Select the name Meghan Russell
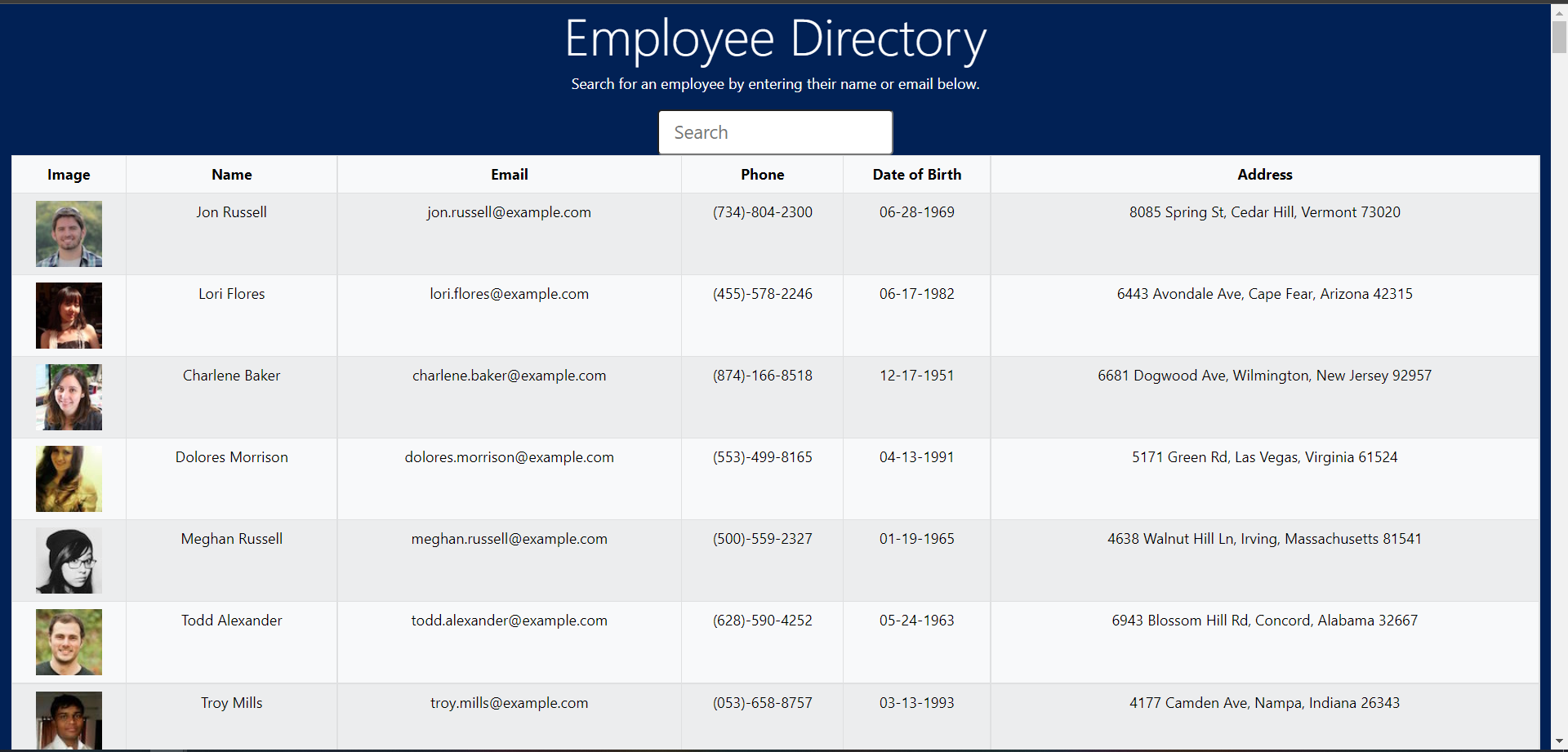This screenshot has height=752, width=1568. [x=232, y=539]
